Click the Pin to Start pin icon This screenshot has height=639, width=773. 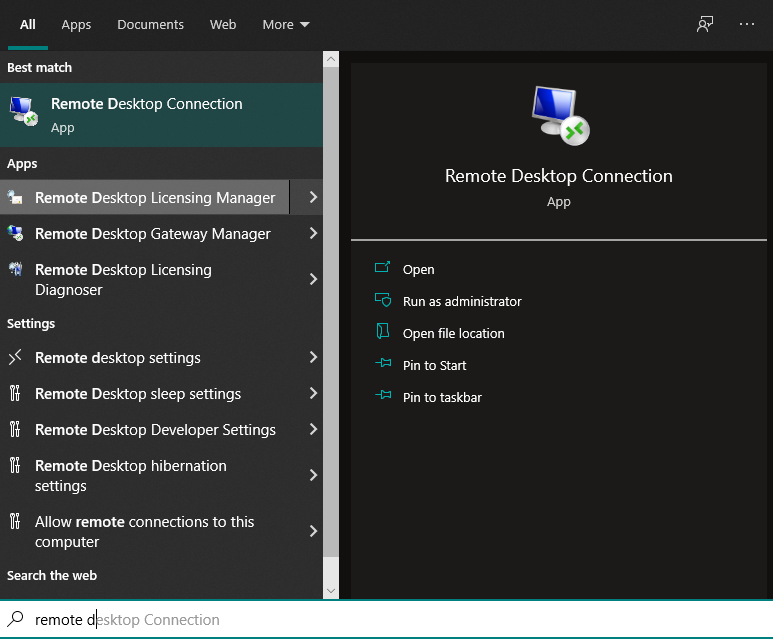(383, 363)
